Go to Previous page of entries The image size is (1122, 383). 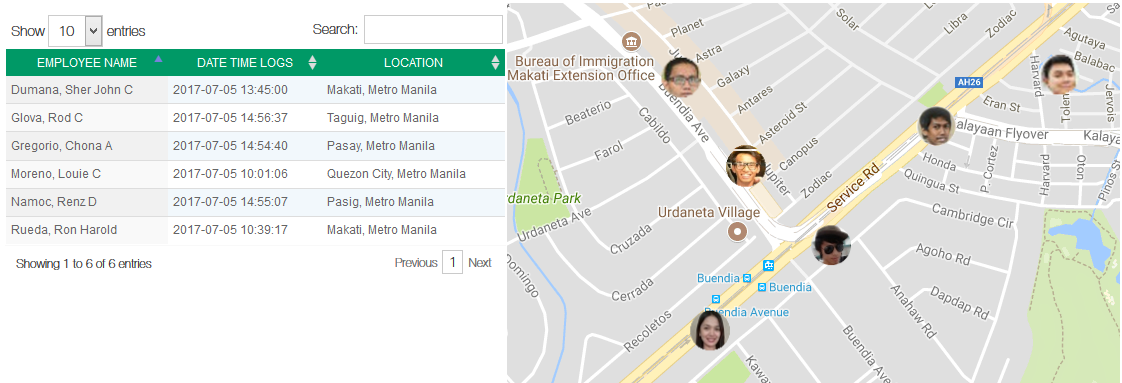coord(416,263)
